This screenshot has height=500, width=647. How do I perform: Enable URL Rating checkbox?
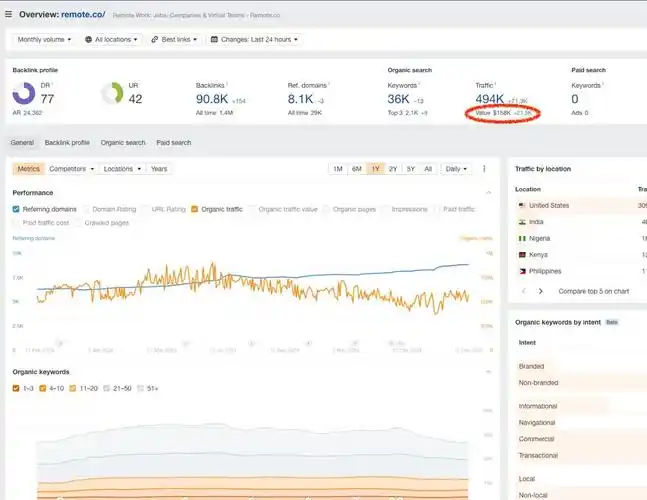pyautogui.click(x=145, y=209)
